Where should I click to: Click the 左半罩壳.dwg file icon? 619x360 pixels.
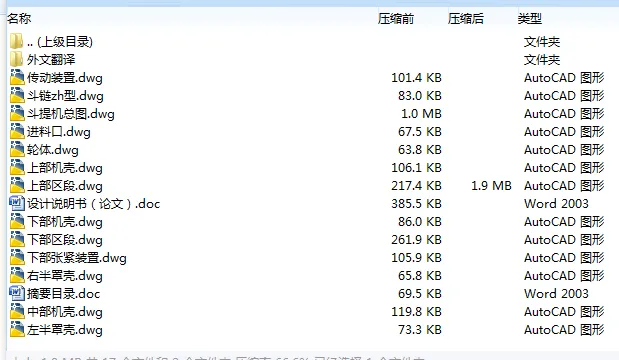pyautogui.click(x=17, y=330)
